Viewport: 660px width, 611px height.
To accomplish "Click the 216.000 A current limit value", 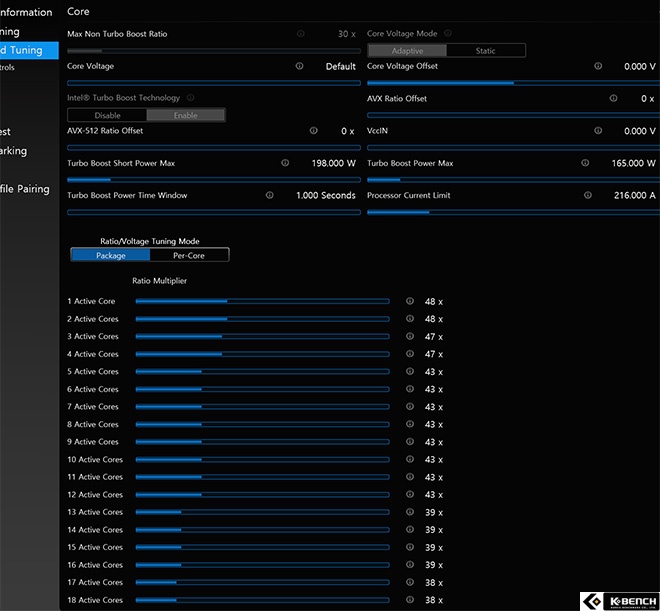I will tap(635, 195).
